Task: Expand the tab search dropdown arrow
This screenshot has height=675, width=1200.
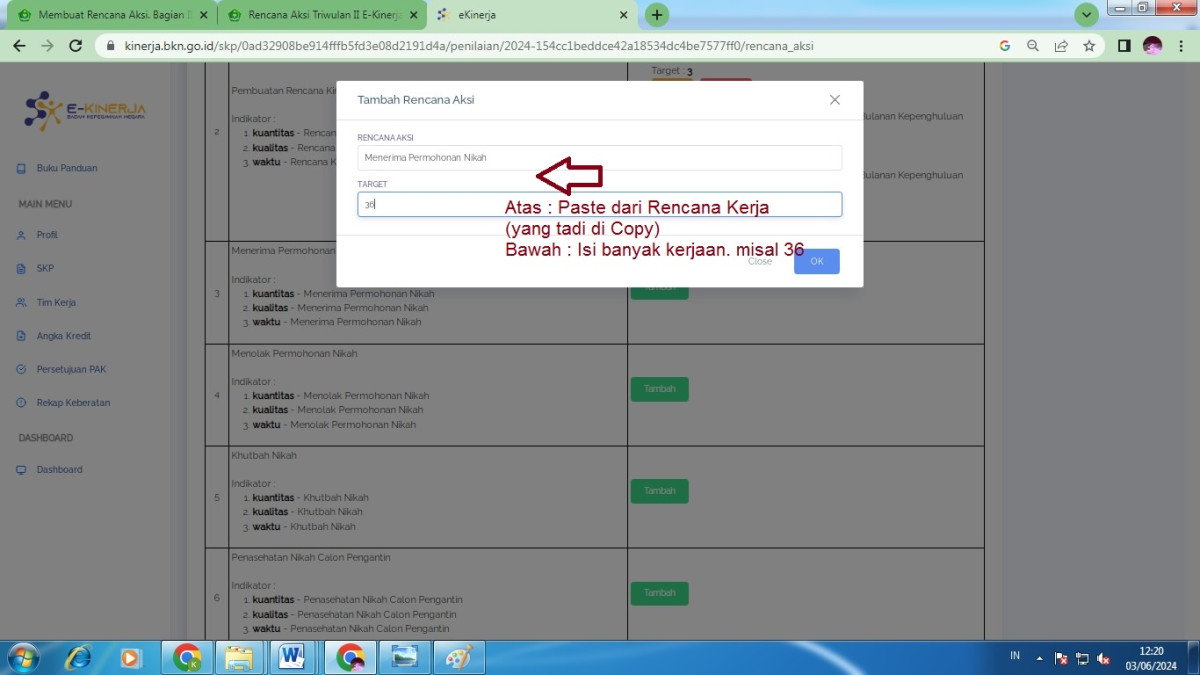Action: pyautogui.click(x=1086, y=15)
